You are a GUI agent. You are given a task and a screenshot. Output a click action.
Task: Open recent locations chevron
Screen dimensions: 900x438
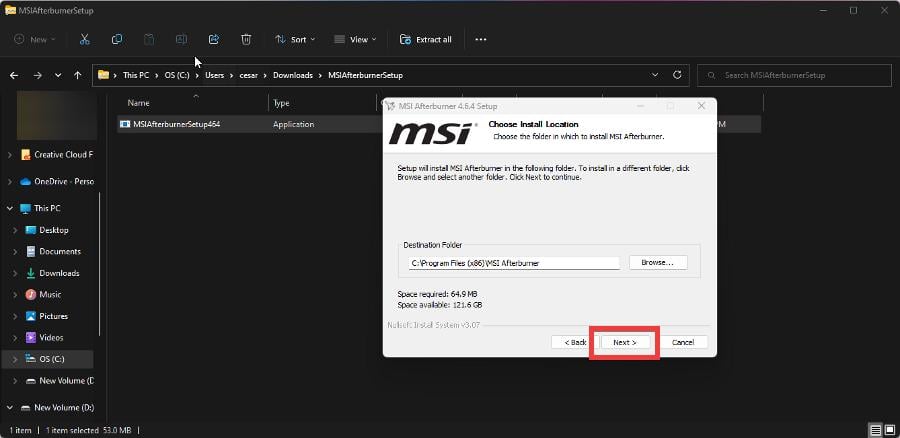coord(58,75)
